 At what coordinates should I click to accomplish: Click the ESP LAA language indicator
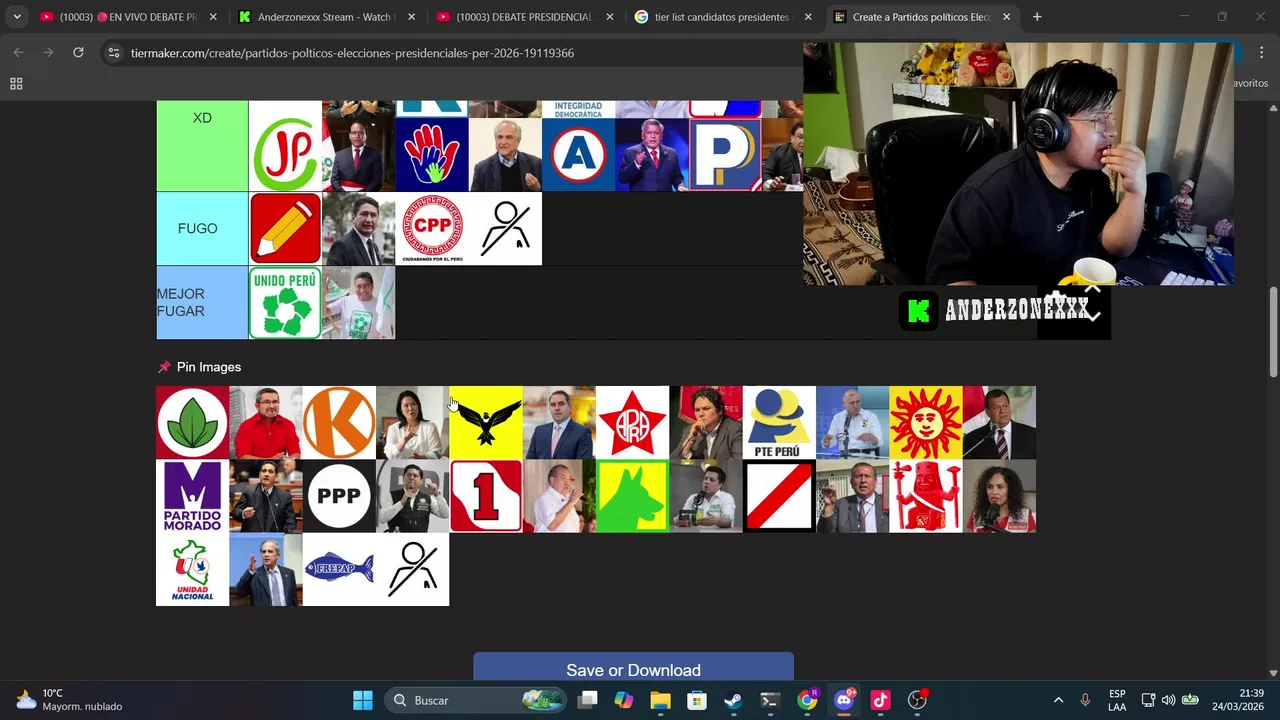pos(1117,700)
